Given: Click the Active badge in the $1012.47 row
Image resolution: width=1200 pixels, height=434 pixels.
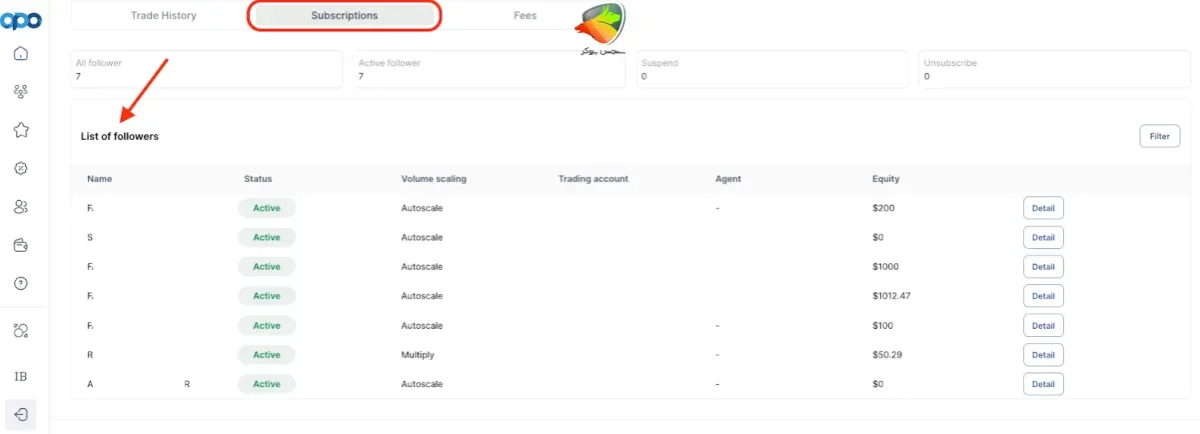Looking at the screenshot, I should [x=267, y=296].
